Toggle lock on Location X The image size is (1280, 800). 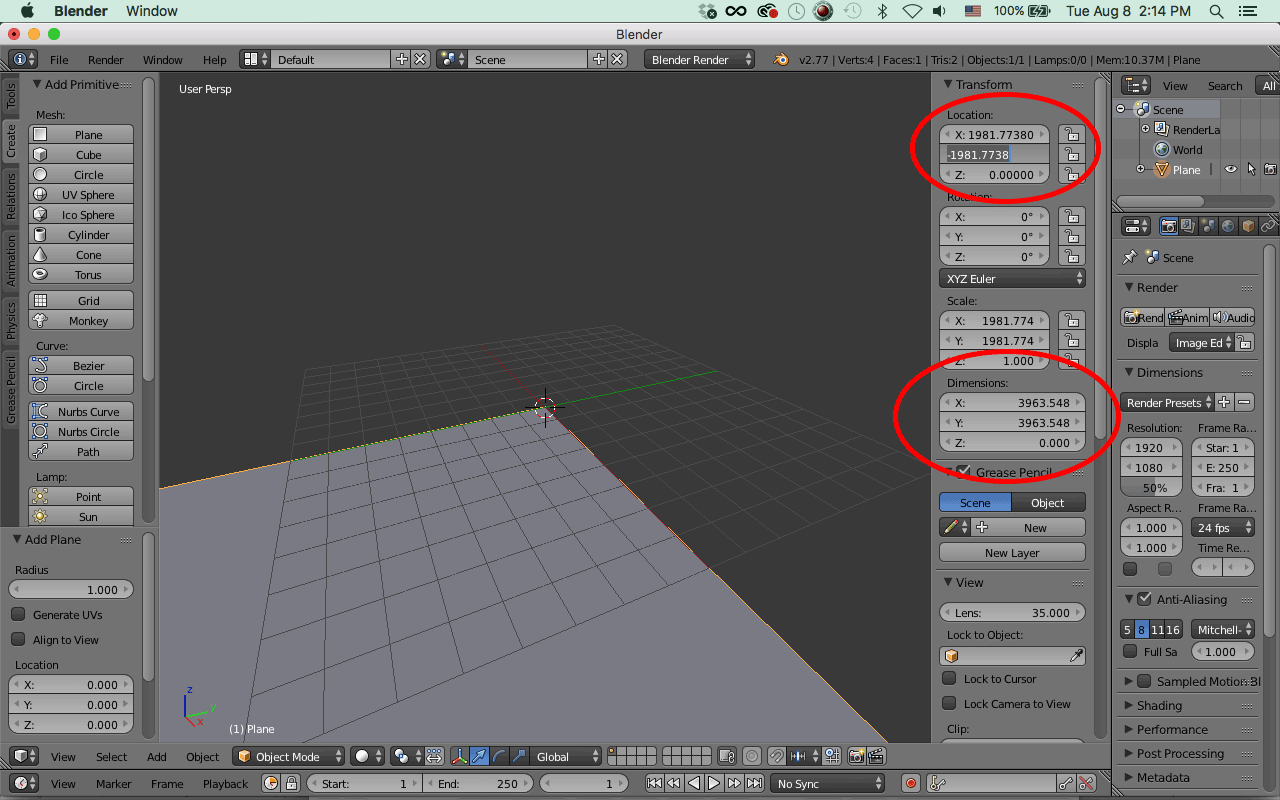[x=1071, y=134]
